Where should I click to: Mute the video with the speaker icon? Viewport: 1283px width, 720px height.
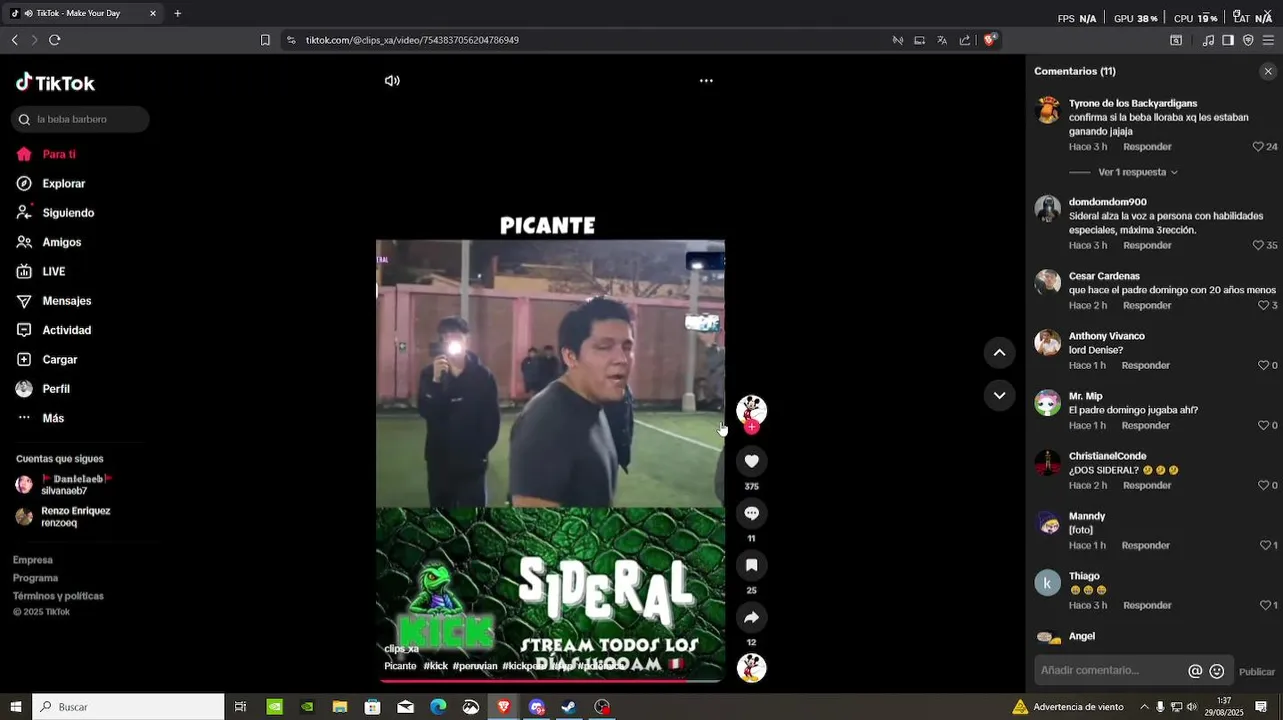tap(392, 81)
